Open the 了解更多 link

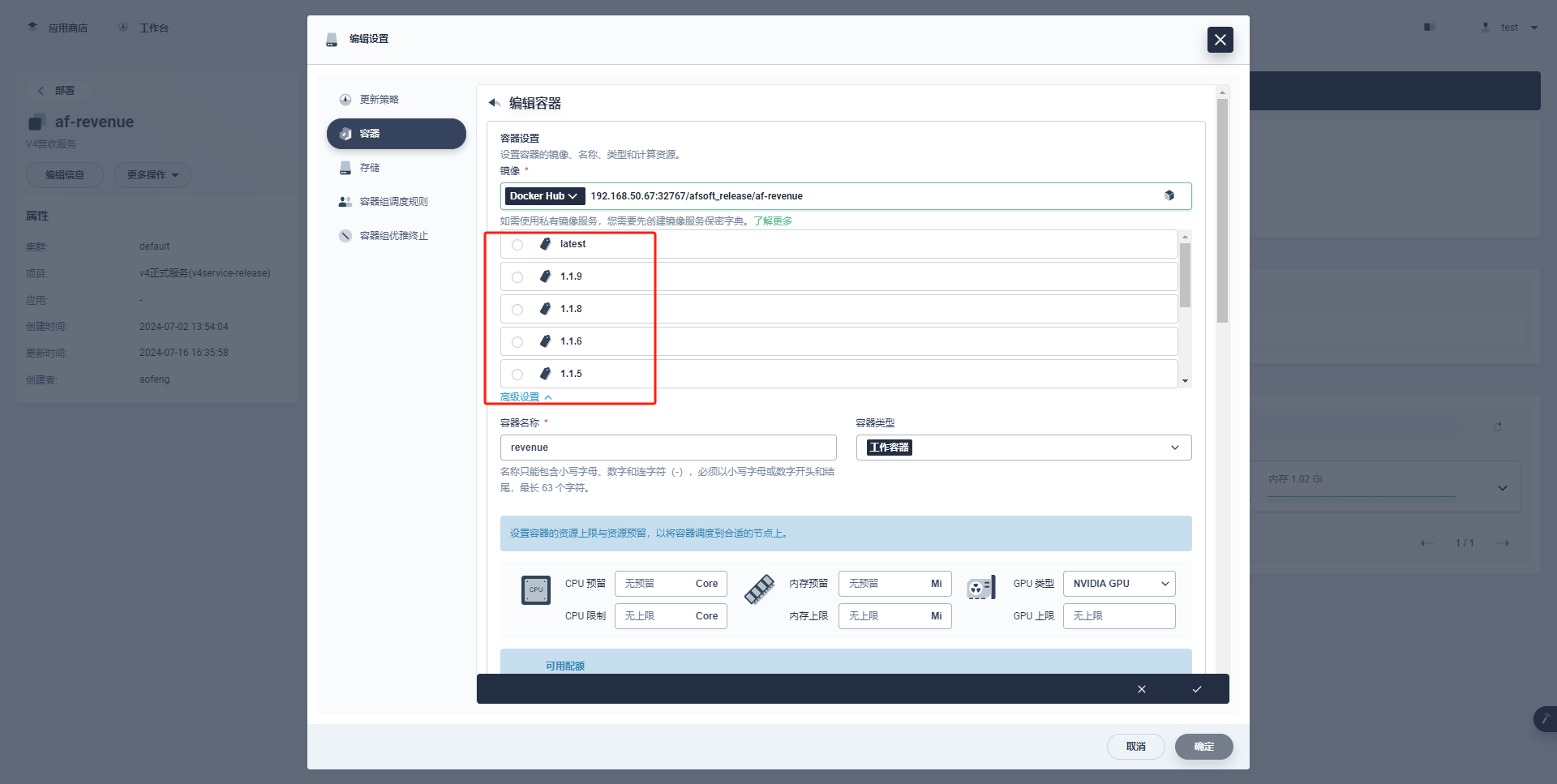click(773, 221)
